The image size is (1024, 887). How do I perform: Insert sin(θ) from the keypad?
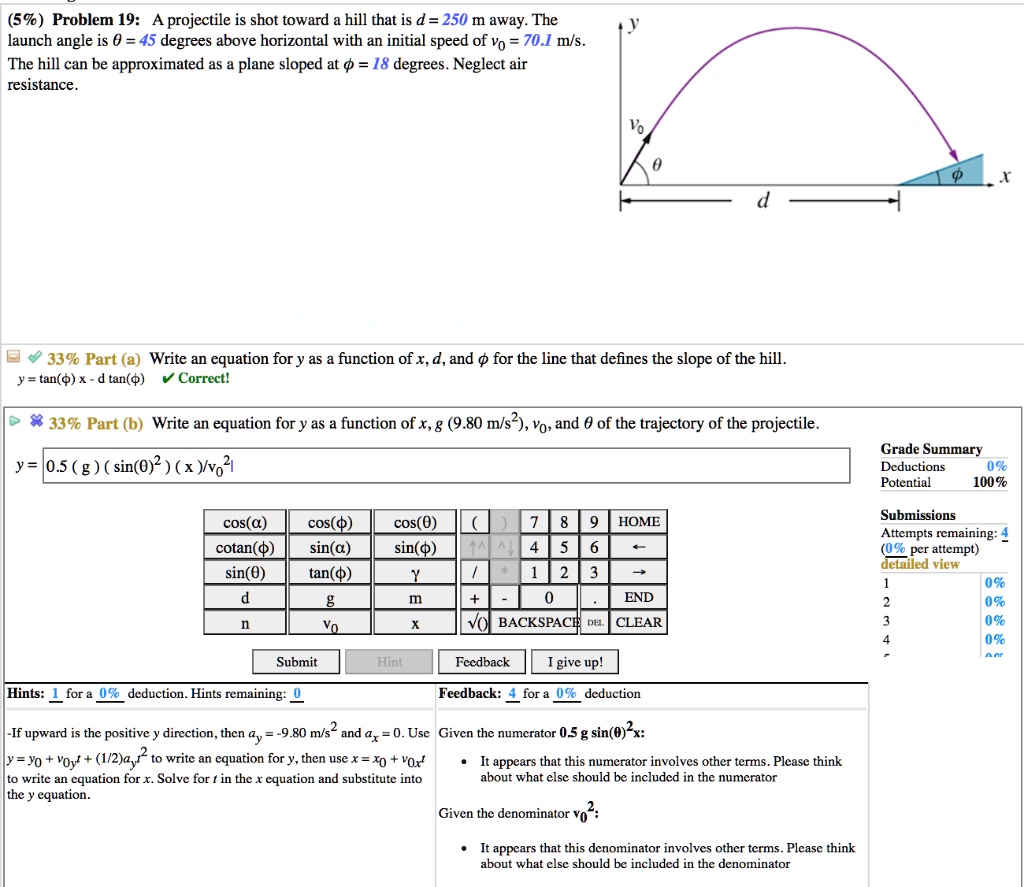click(x=245, y=573)
